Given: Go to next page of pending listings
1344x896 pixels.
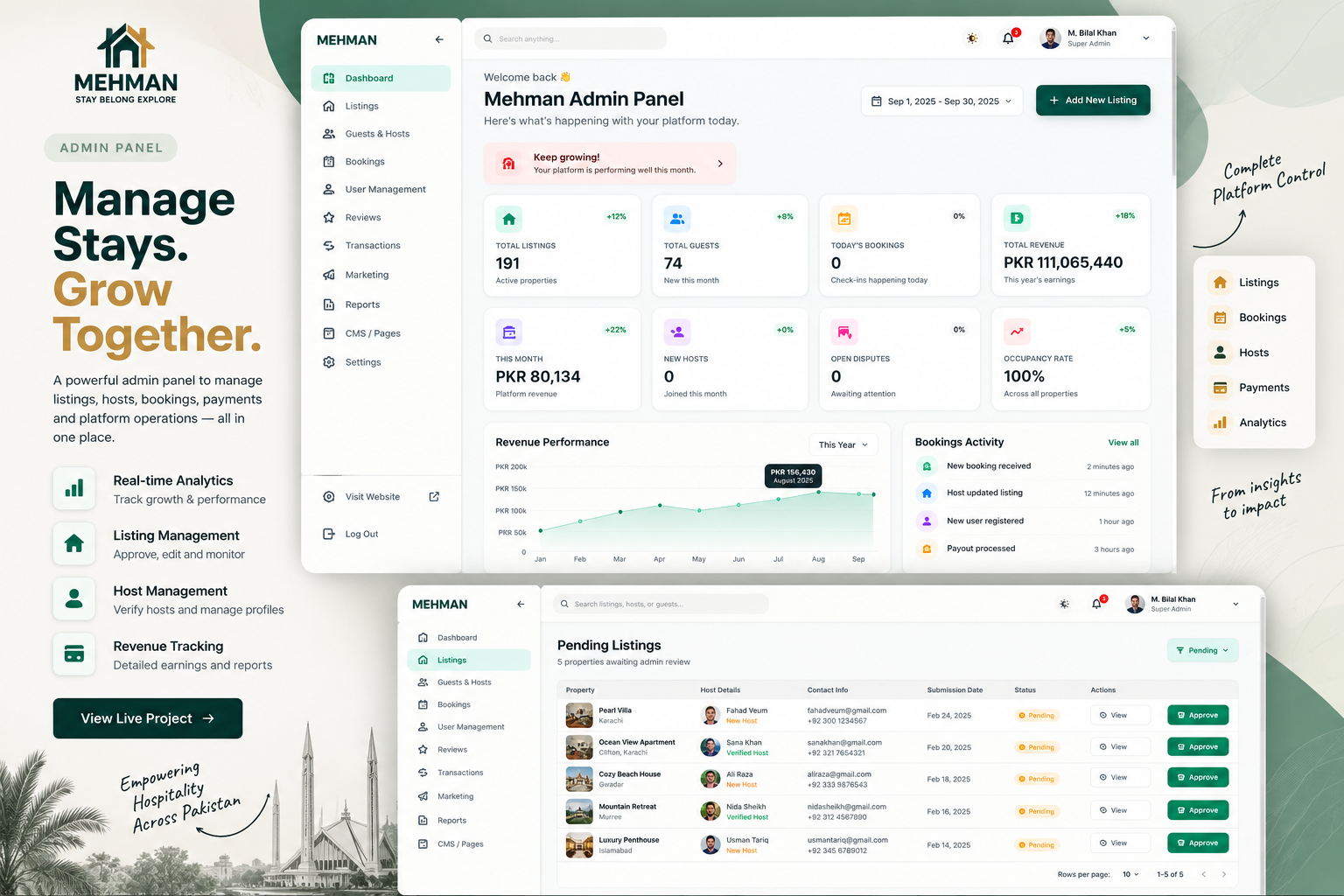Looking at the screenshot, I should (1223, 874).
